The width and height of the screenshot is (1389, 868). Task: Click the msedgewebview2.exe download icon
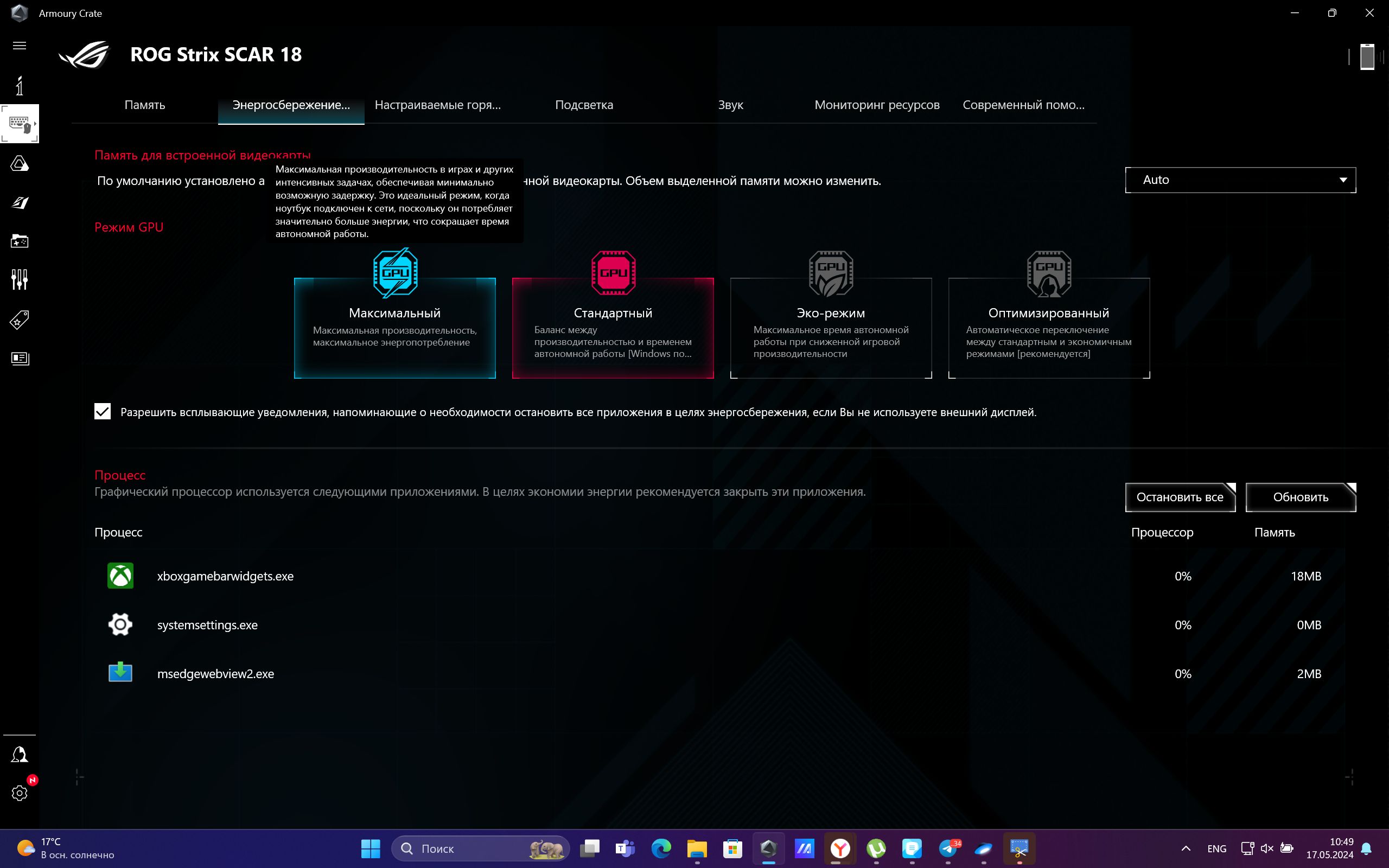tap(120, 673)
